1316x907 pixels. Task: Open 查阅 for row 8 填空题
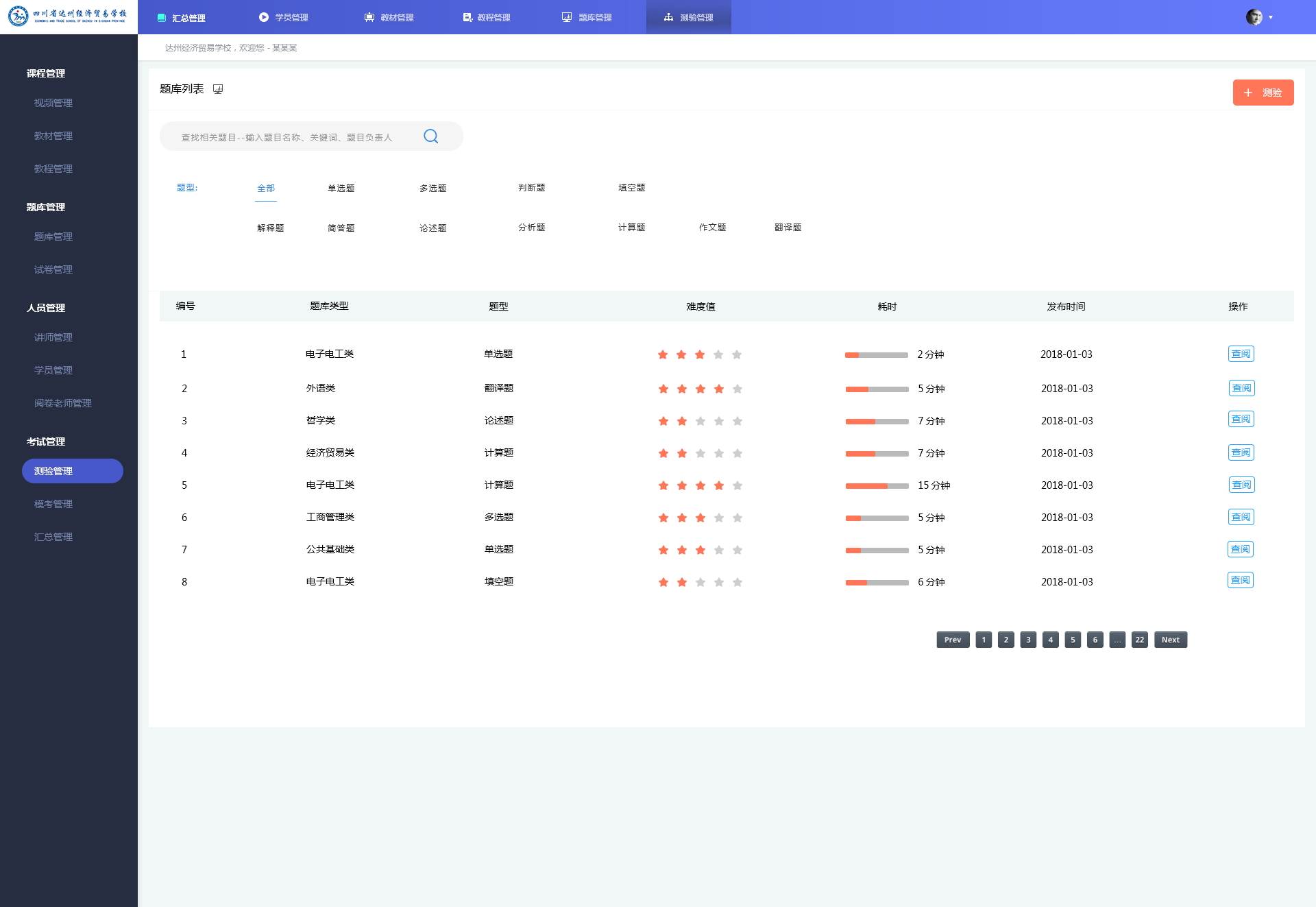[x=1241, y=580]
